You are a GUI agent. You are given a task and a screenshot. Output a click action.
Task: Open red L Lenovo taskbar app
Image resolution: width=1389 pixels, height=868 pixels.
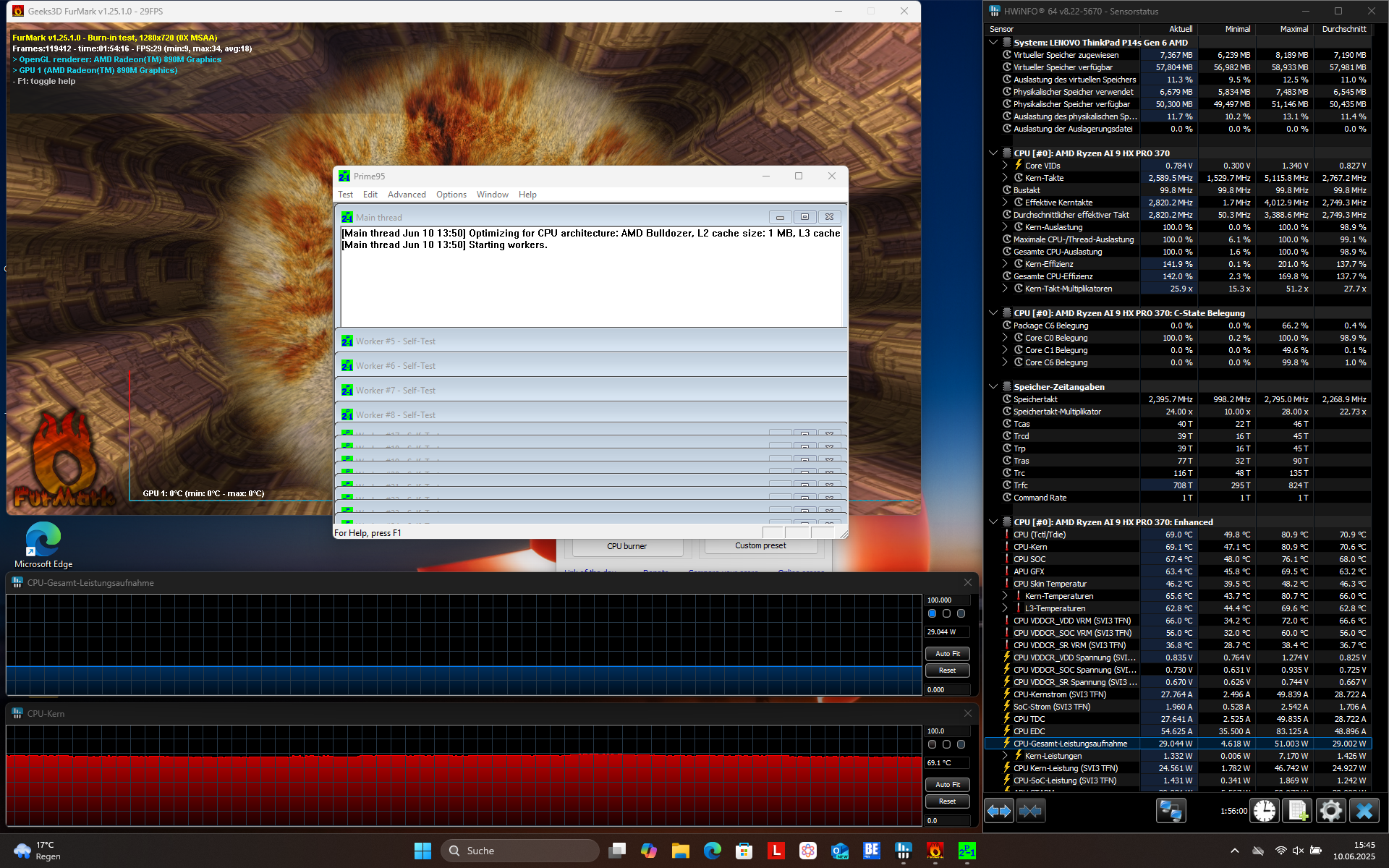coord(776,851)
